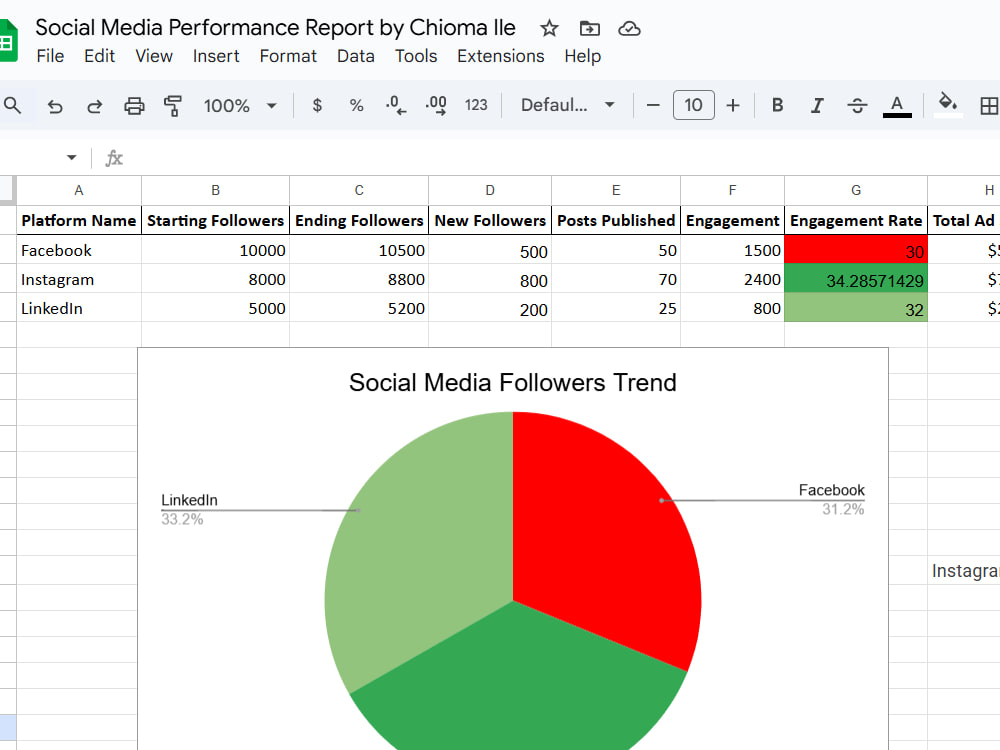Open the File menu
The width and height of the screenshot is (1000, 750).
tap(50, 56)
